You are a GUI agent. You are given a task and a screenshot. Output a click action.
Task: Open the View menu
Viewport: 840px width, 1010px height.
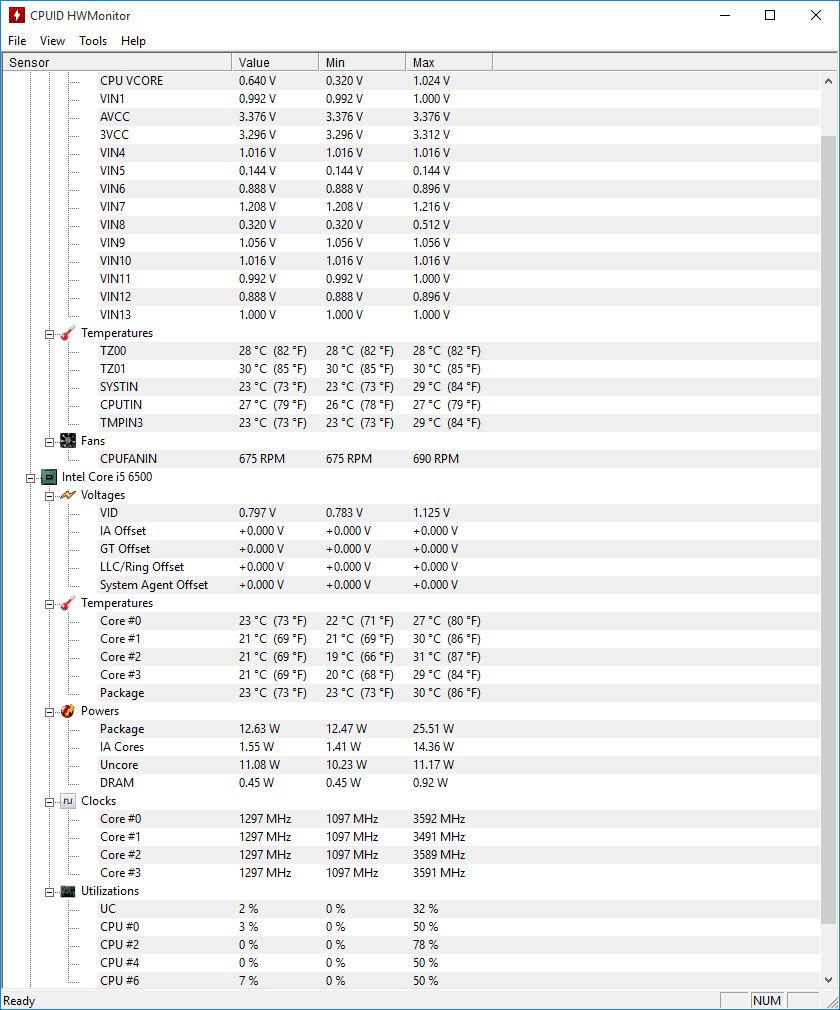coord(52,41)
